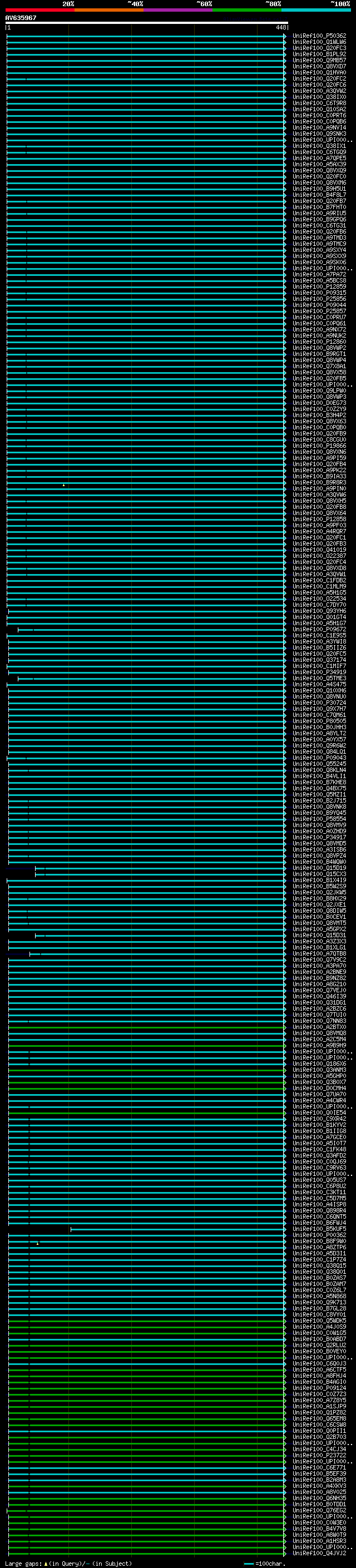Click the last hit UniRef100_Q4JVJ2

pos(319,1553)
